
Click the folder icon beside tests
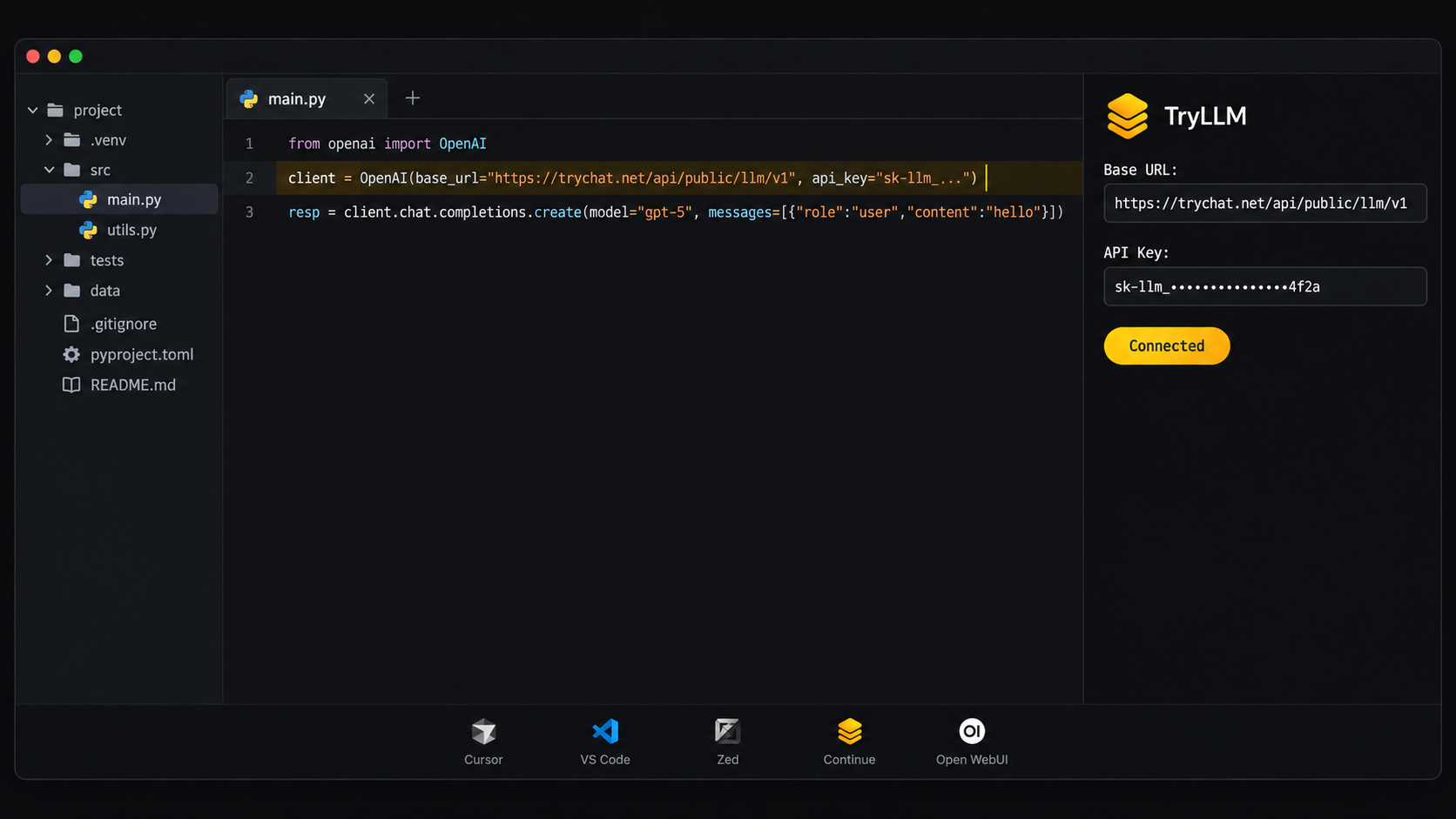(x=72, y=260)
